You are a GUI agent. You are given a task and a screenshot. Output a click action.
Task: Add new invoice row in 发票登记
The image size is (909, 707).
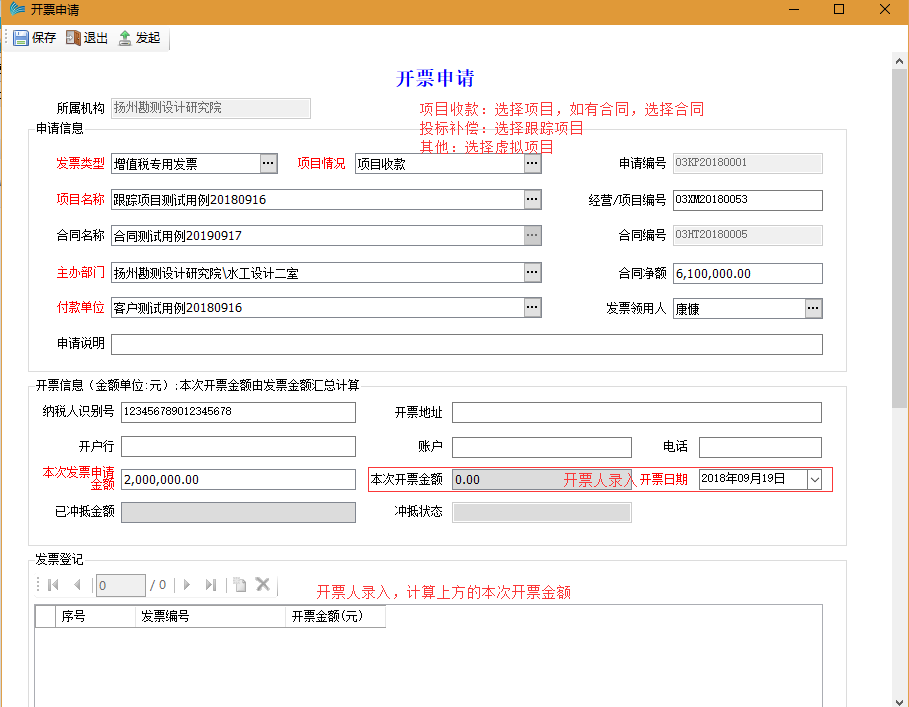tap(239, 585)
